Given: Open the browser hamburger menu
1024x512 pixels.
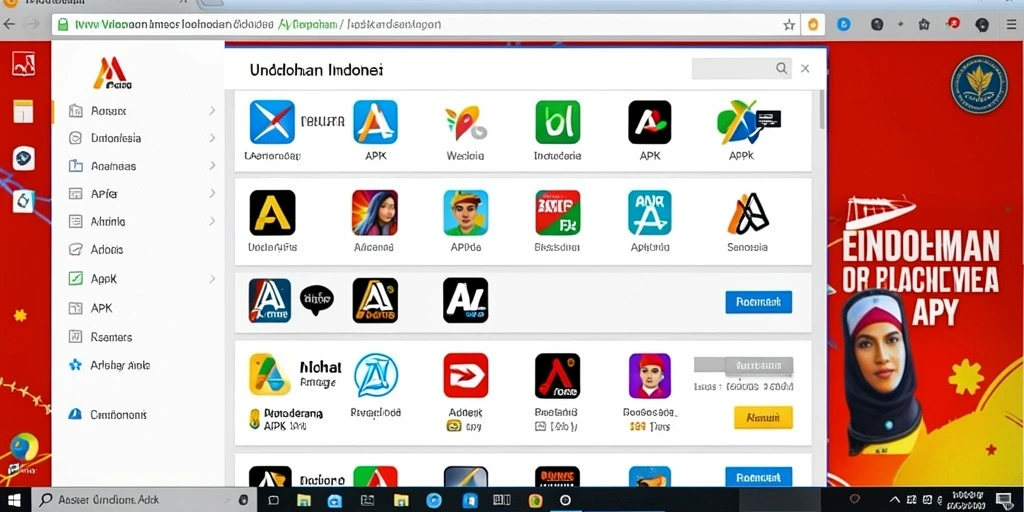Looking at the screenshot, I should click(x=1010, y=25).
